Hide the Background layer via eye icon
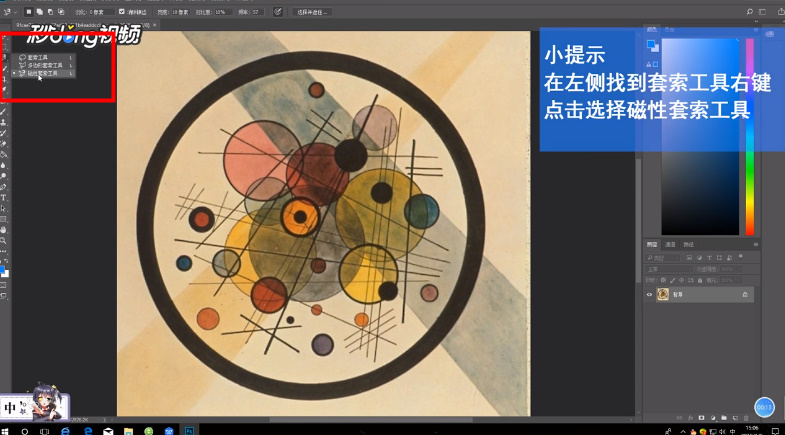Screen dimensions: 785x435 649,295
